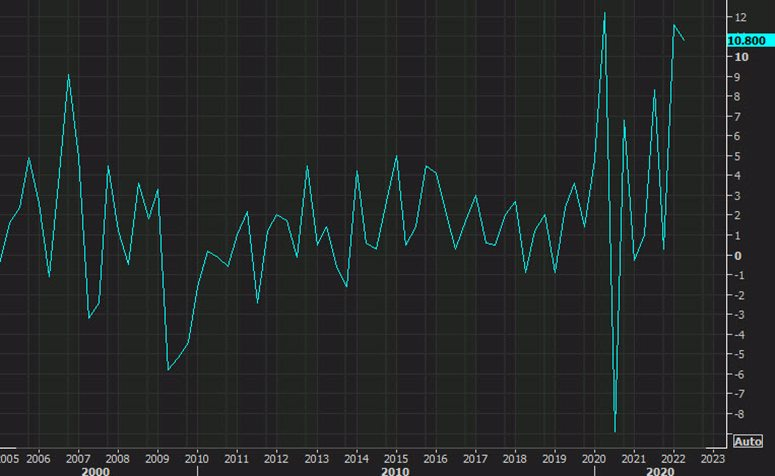Click the 2006 year label on axis
Viewport: 775px width, 476px height.
38,459
